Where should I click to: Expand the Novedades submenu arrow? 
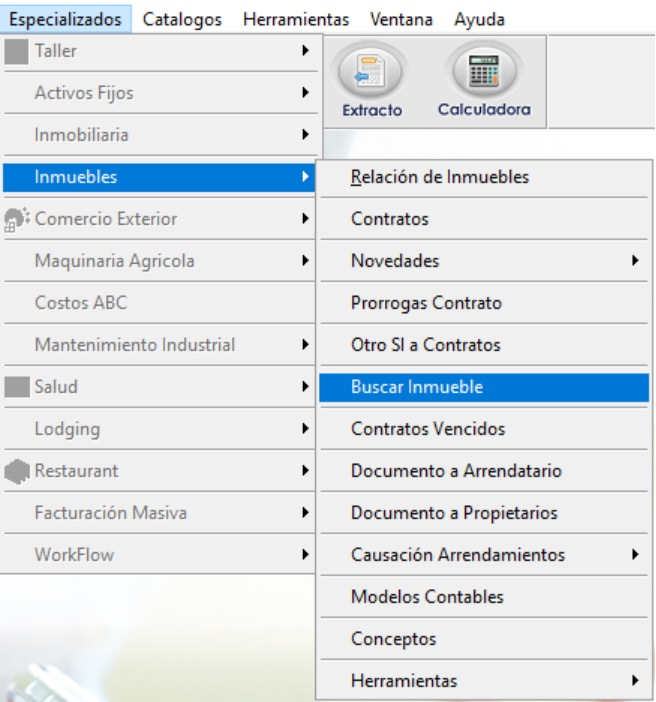click(x=635, y=260)
